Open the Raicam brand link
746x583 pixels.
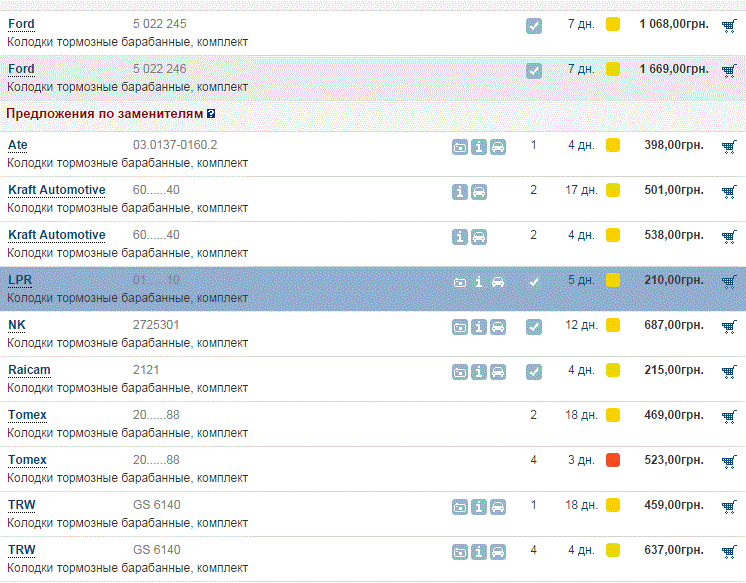point(29,370)
